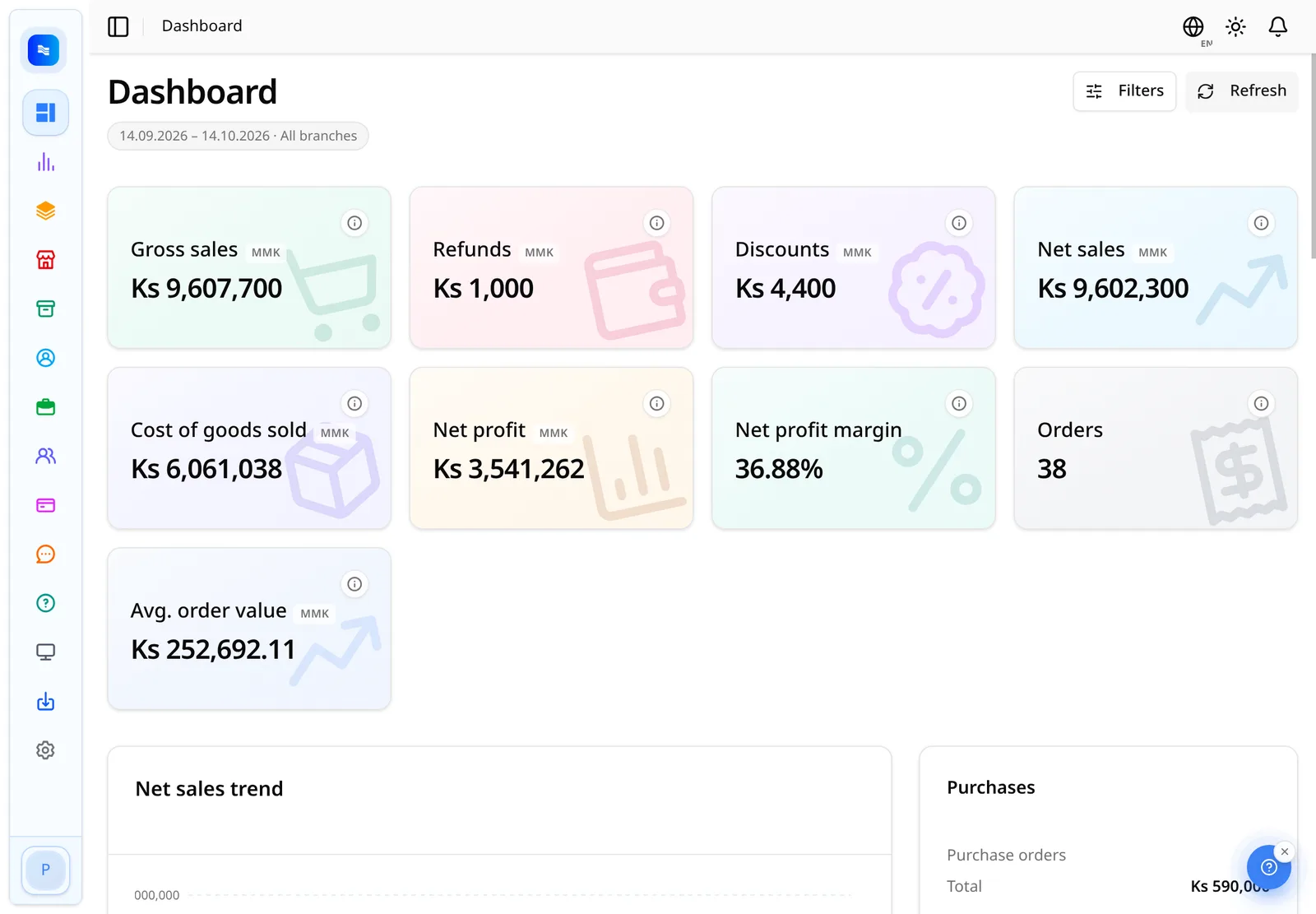Show info for Gross sales card
This screenshot has width=1316, height=914.
point(354,223)
